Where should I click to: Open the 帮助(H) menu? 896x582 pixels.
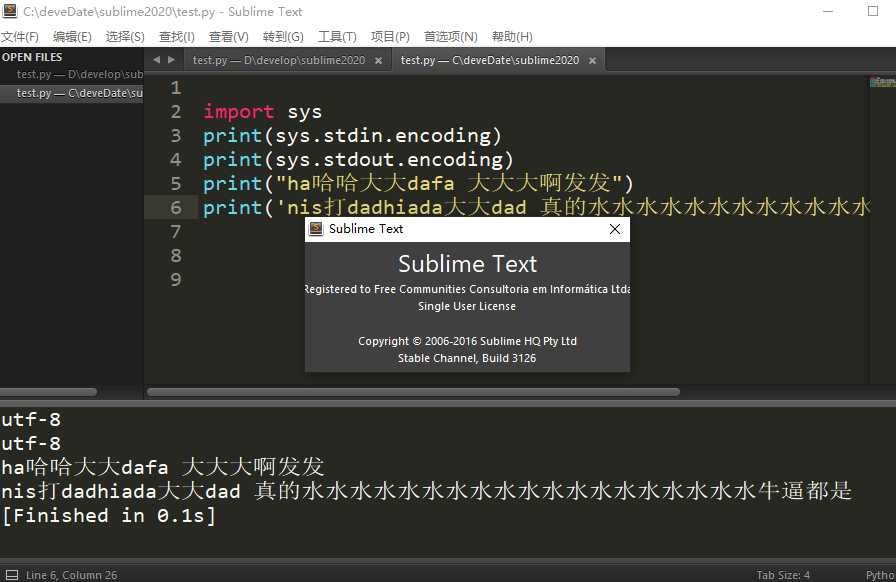pyautogui.click(x=512, y=37)
